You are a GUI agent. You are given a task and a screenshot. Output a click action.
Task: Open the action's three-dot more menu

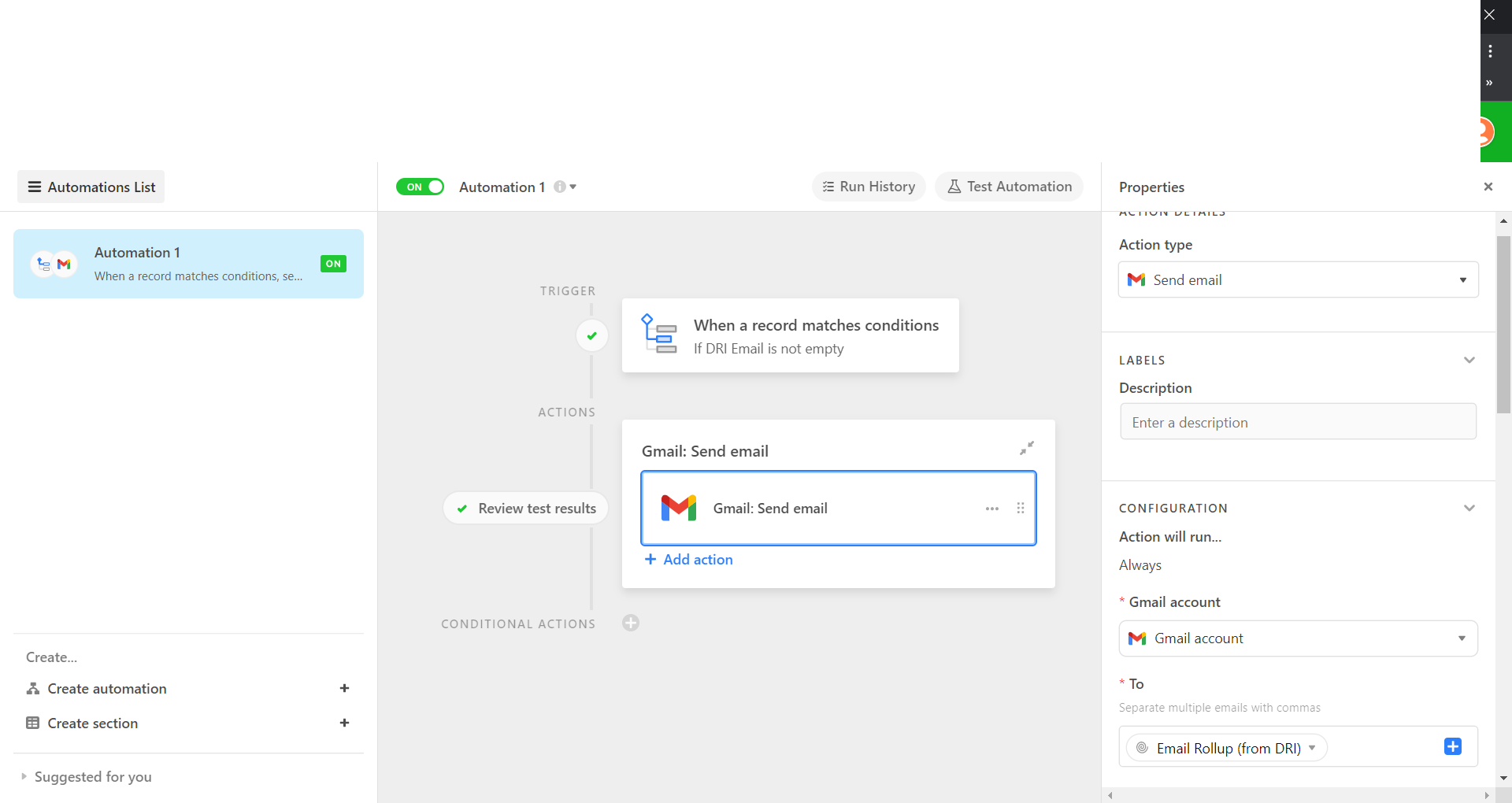tap(992, 509)
